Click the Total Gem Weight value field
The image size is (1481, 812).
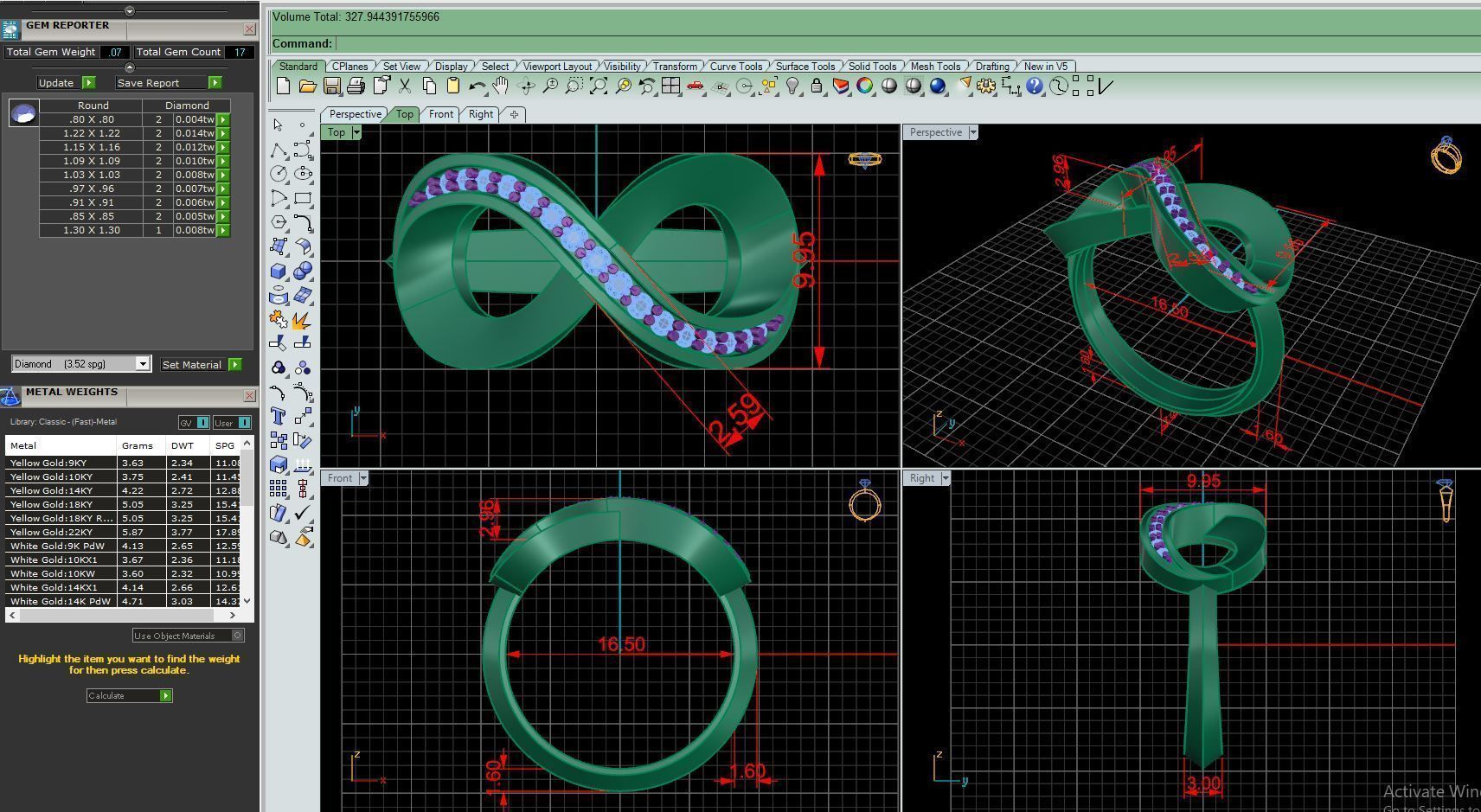tap(114, 52)
